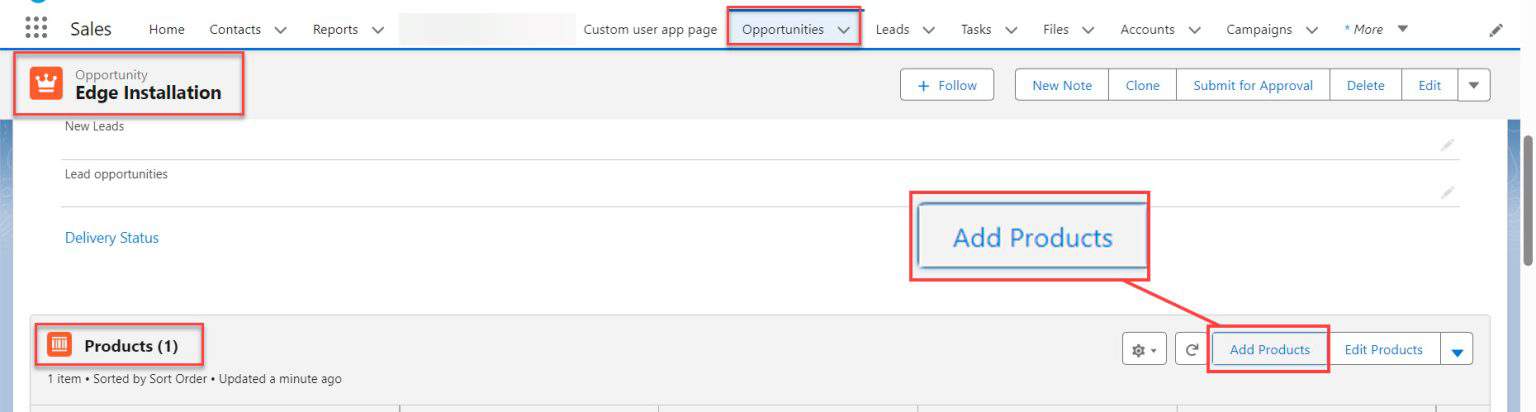Screen dimensions: 1536x412
Task: Open the App Launcher grid icon
Action: pos(36,28)
